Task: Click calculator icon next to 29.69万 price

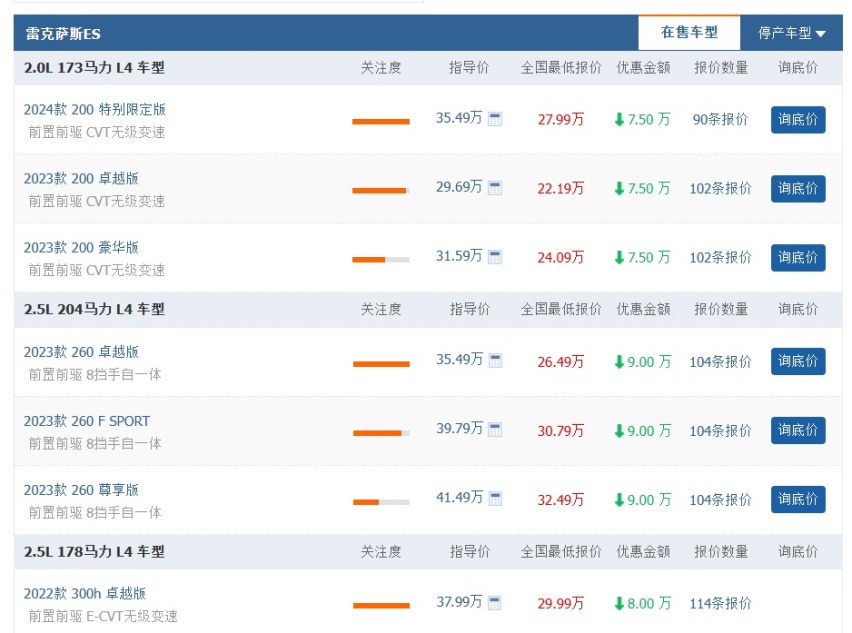Action: click(x=494, y=188)
